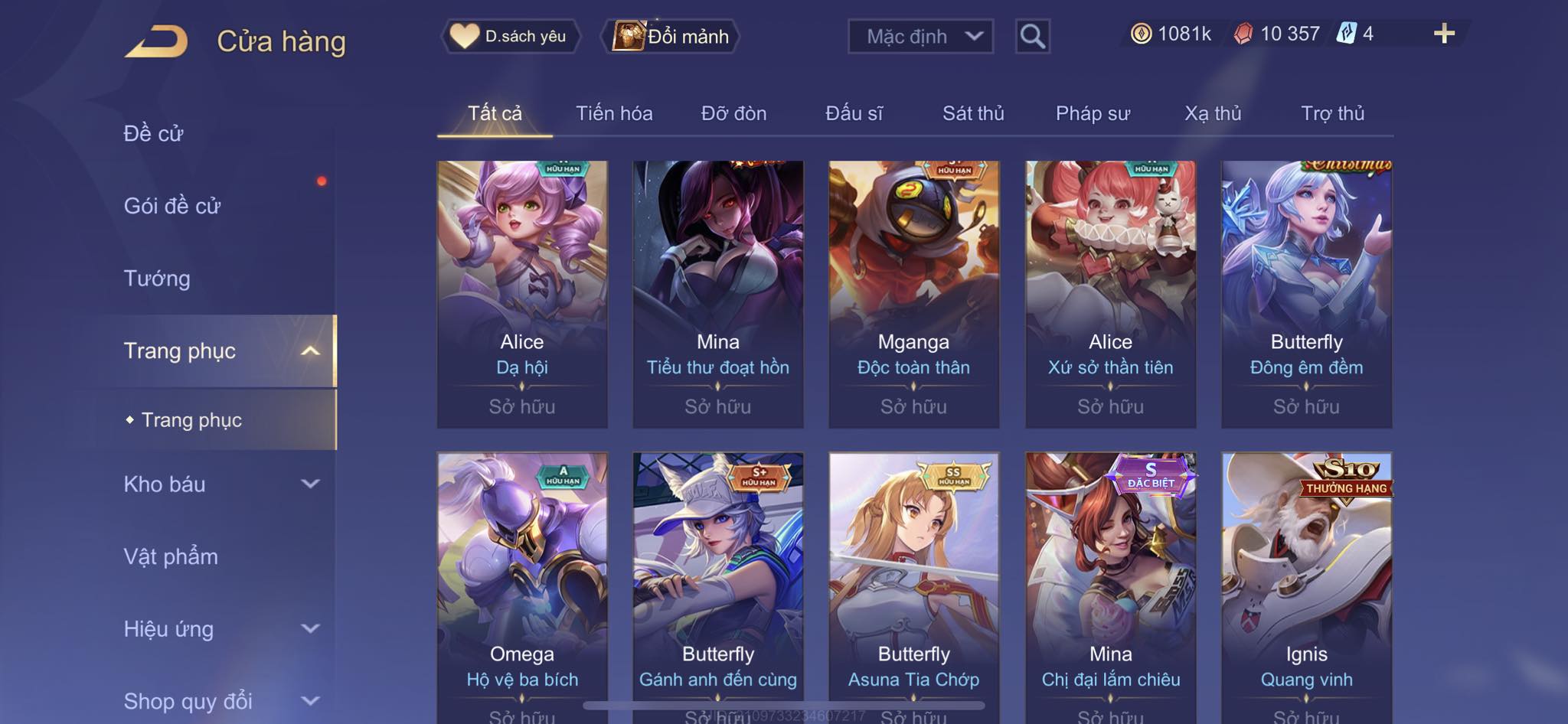The image size is (1568, 724).
Task: Collapse the Trang phục sidebar section
Action: pos(310,351)
